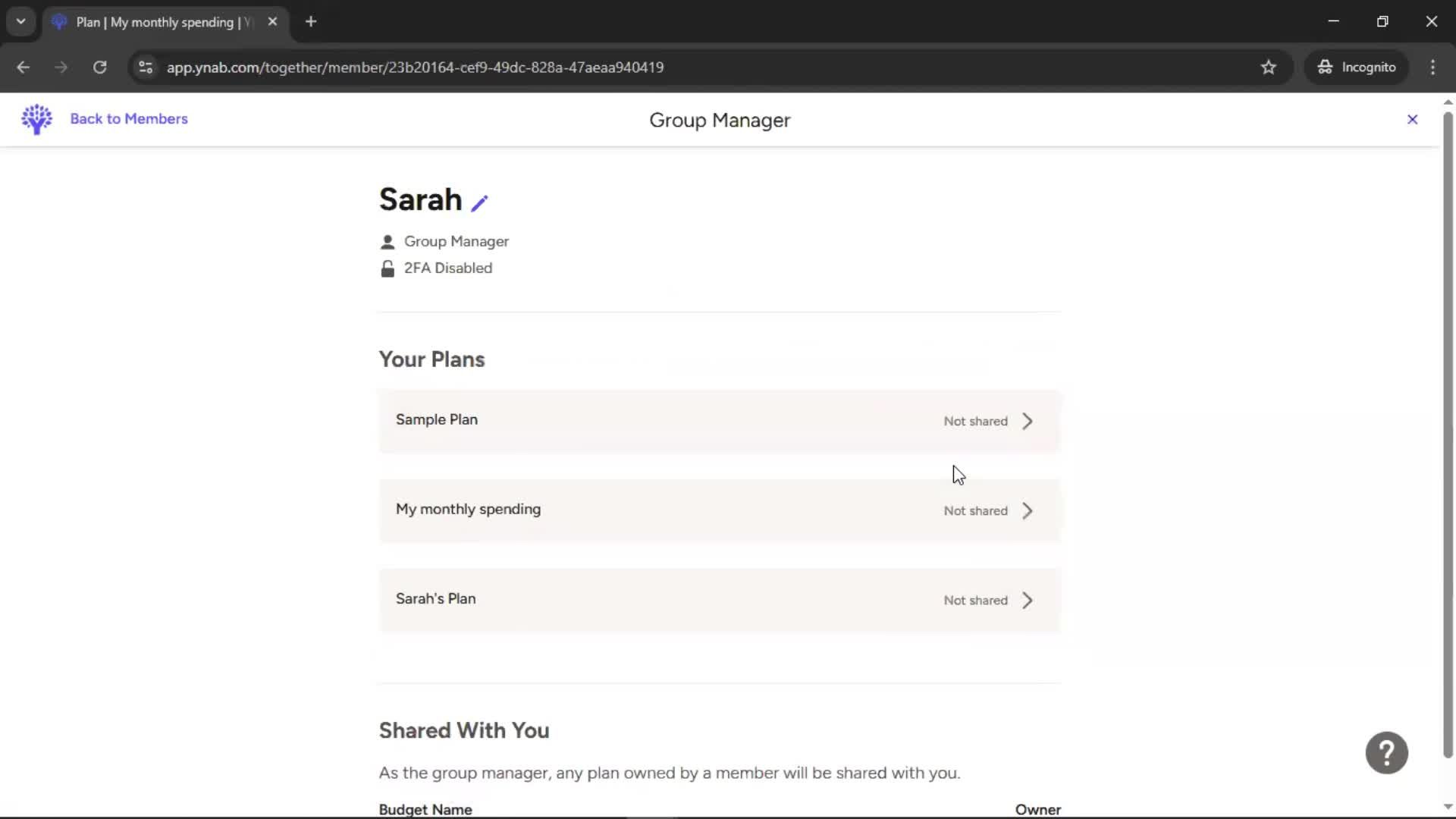Open the My monthly spending row
The width and height of the screenshot is (1456, 819).
click(x=719, y=511)
